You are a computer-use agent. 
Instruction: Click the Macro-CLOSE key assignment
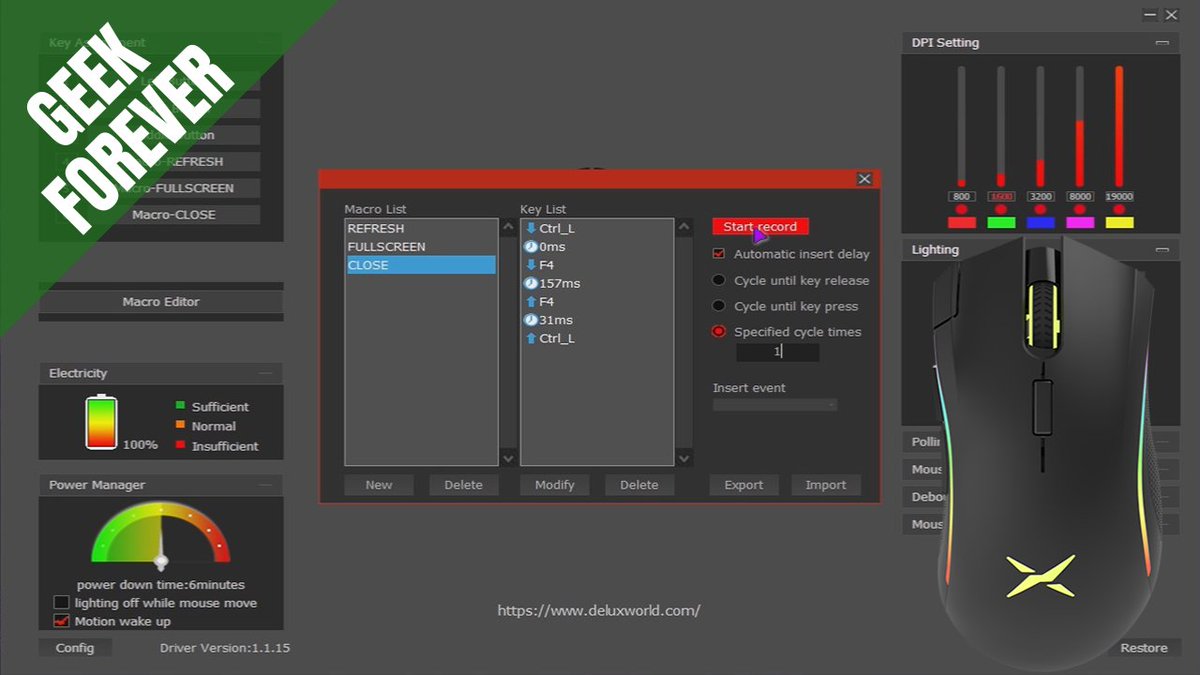click(174, 214)
